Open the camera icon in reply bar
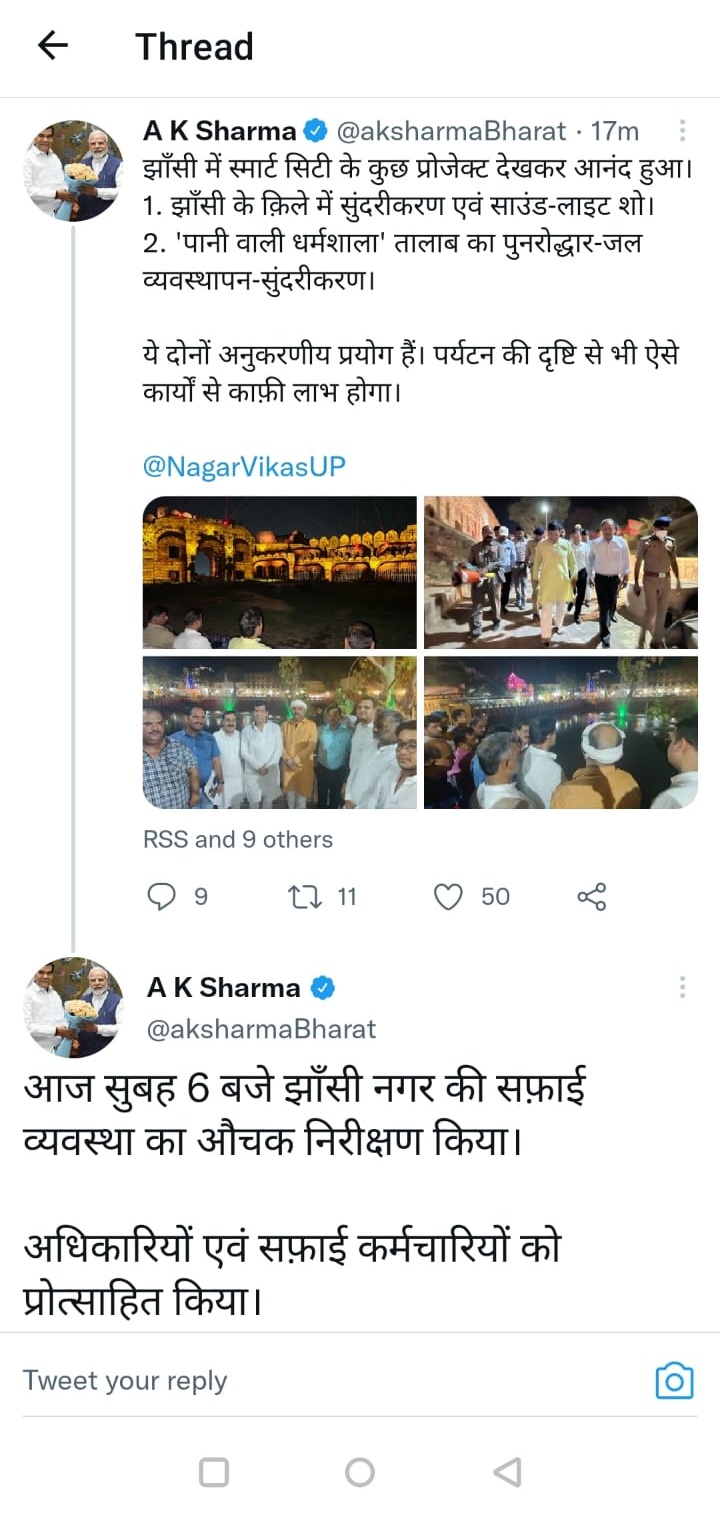720x1517 pixels. [674, 1381]
